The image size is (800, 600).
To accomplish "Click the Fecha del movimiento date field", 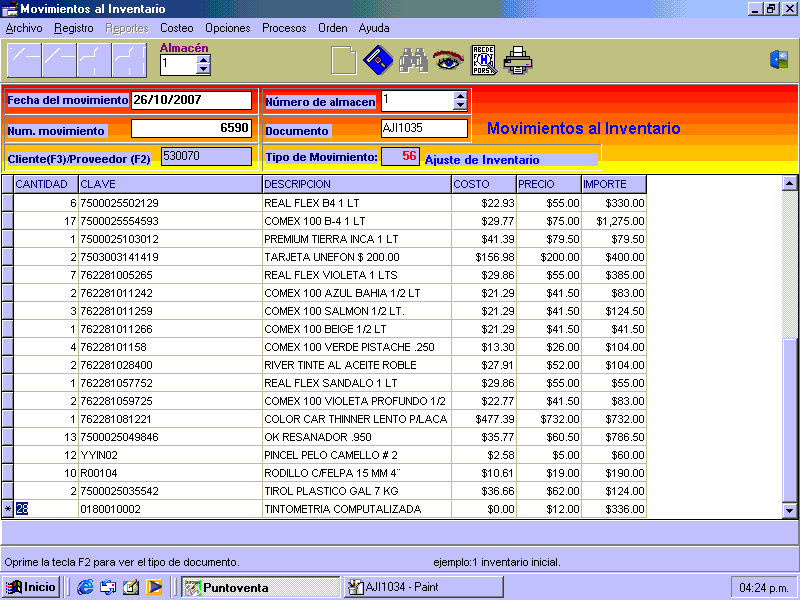I will tap(191, 100).
